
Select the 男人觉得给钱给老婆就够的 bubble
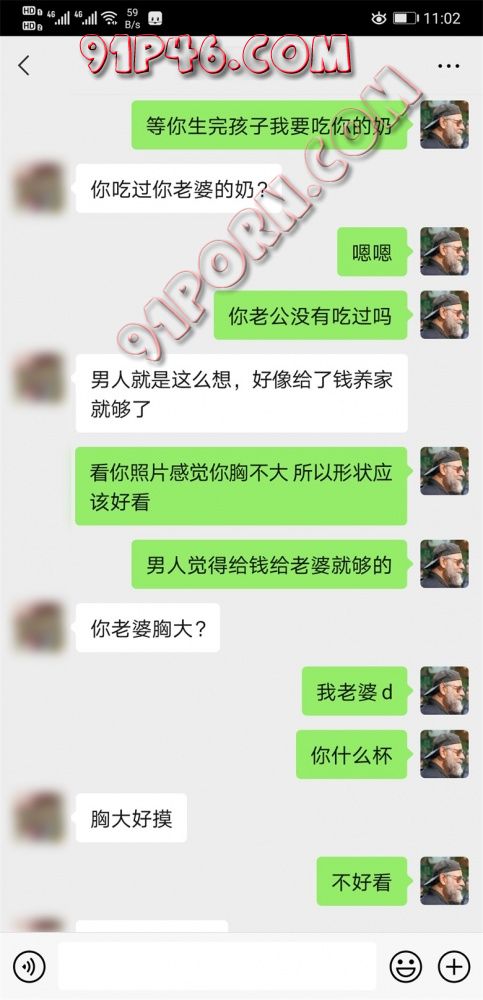269,564
